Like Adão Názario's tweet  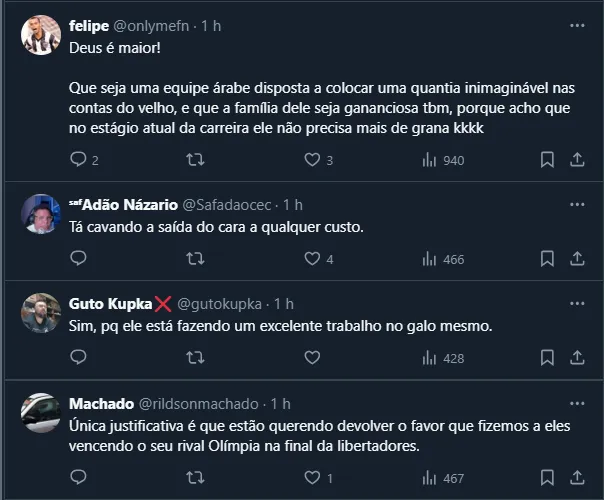[x=311, y=259]
